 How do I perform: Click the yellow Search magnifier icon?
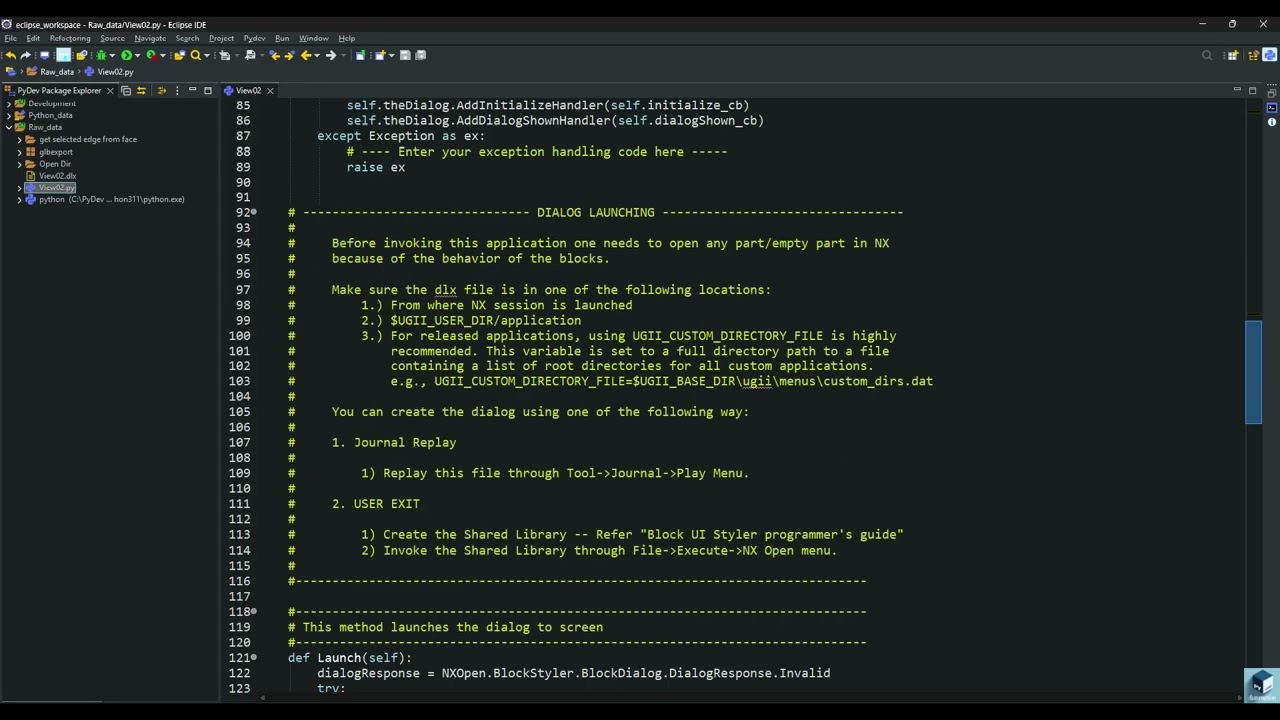pyautogui.click(x=195, y=55)
